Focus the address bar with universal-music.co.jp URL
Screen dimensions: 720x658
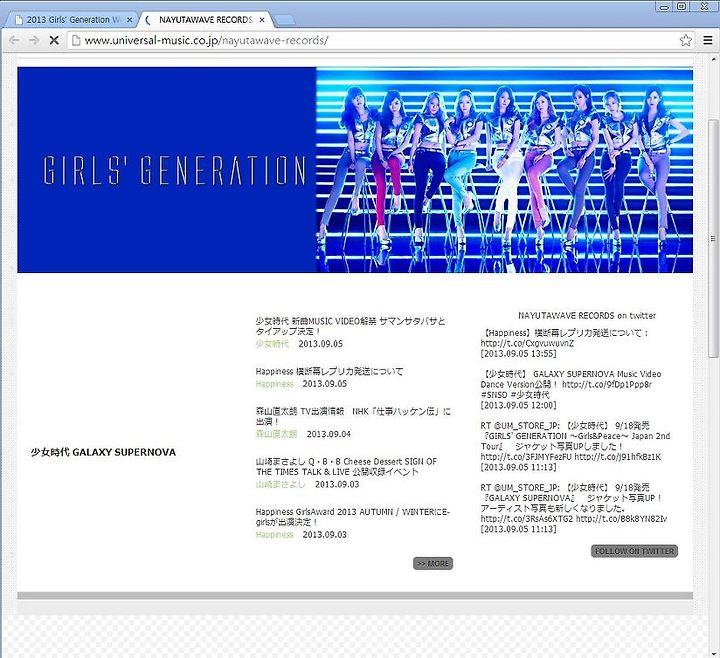pyautogui.click(x=379, y=40)
